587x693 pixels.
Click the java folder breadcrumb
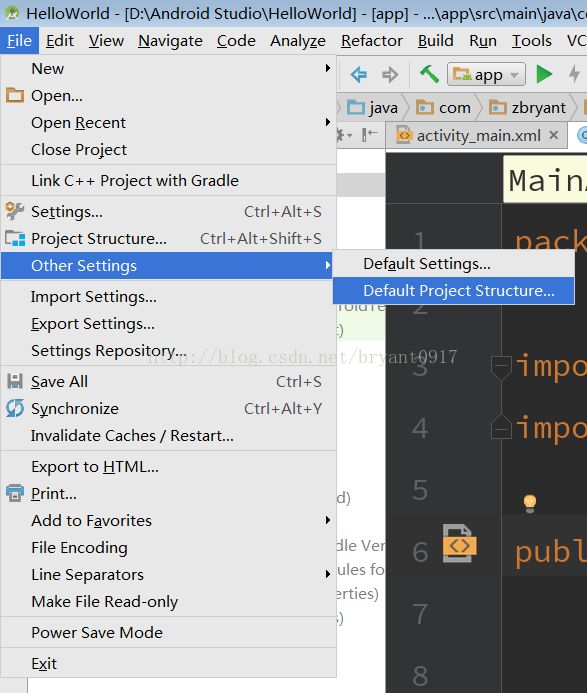372,107
